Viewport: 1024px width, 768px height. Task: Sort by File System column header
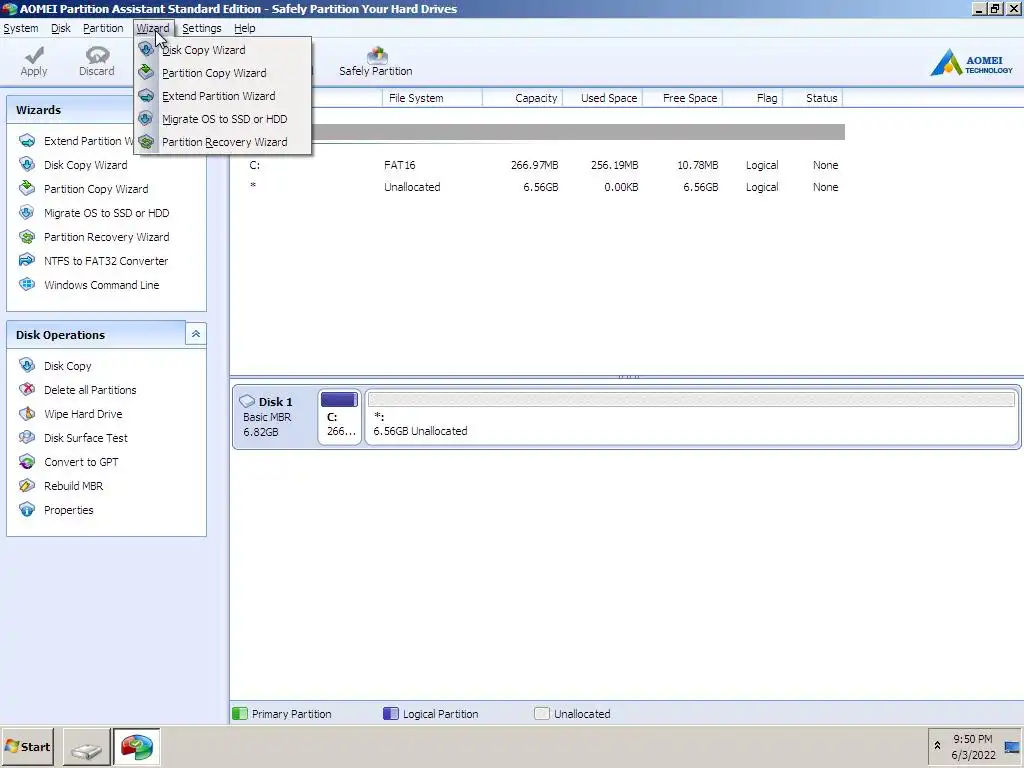432,98
